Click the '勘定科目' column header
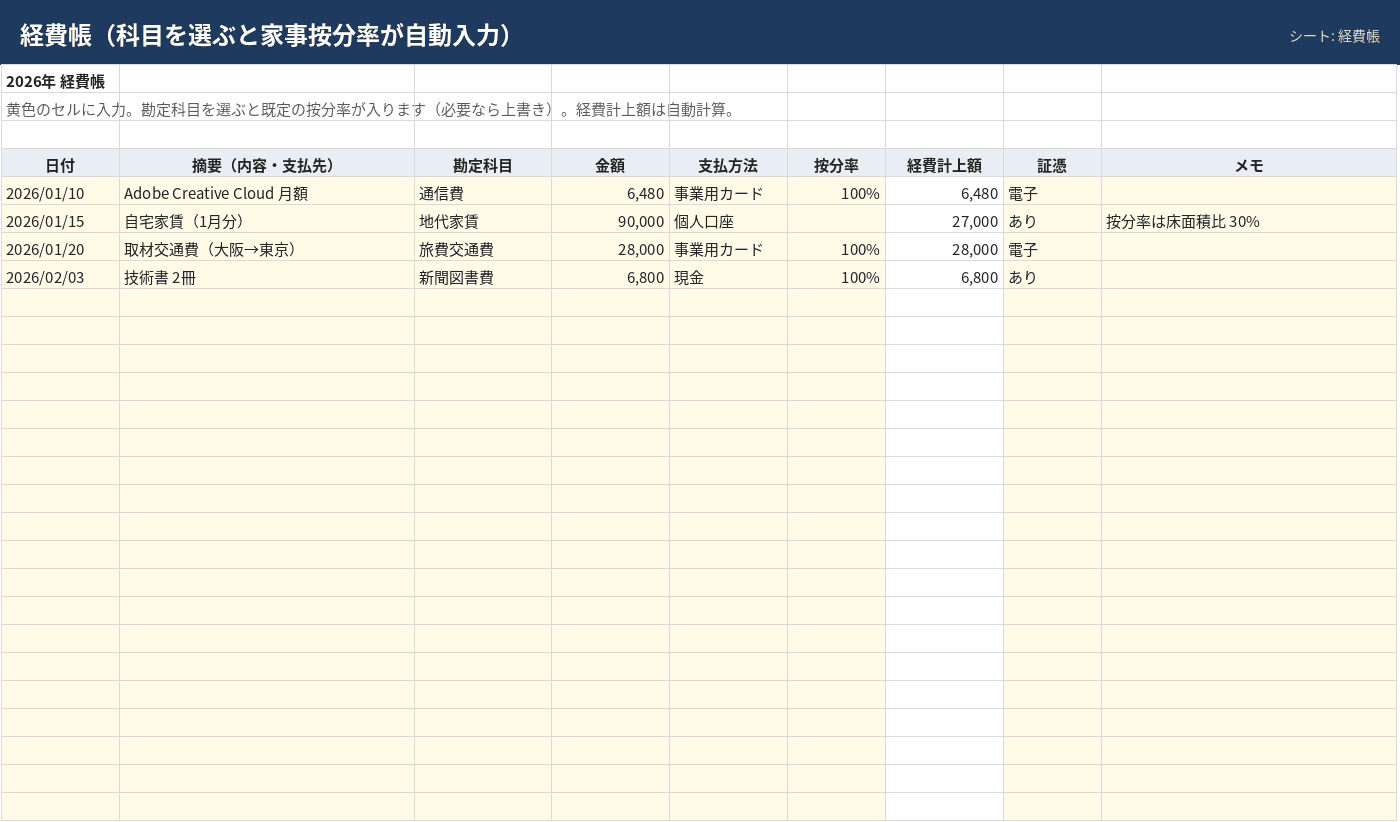 click(483, 164)
